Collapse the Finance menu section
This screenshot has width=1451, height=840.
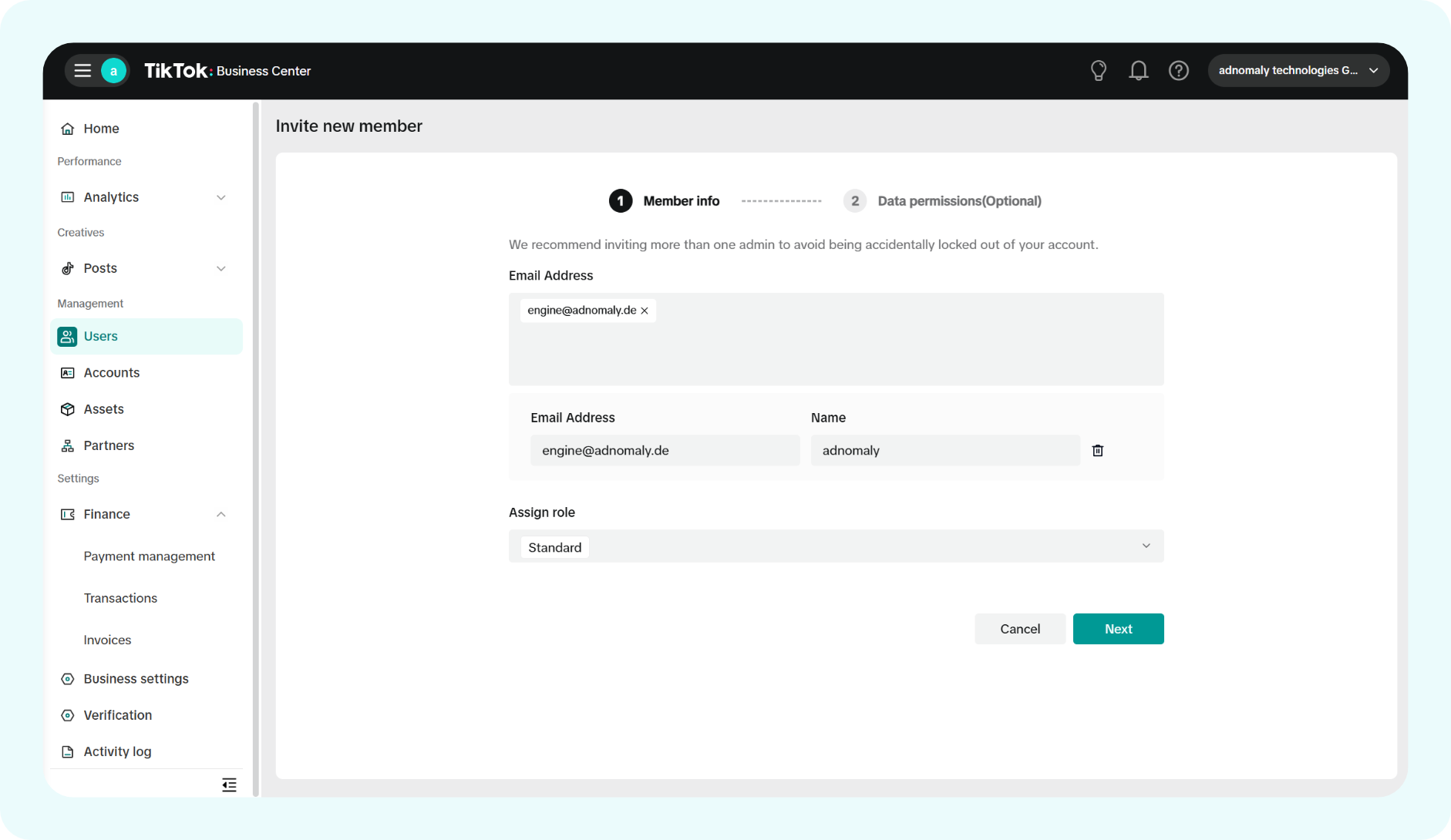[221, 514]
